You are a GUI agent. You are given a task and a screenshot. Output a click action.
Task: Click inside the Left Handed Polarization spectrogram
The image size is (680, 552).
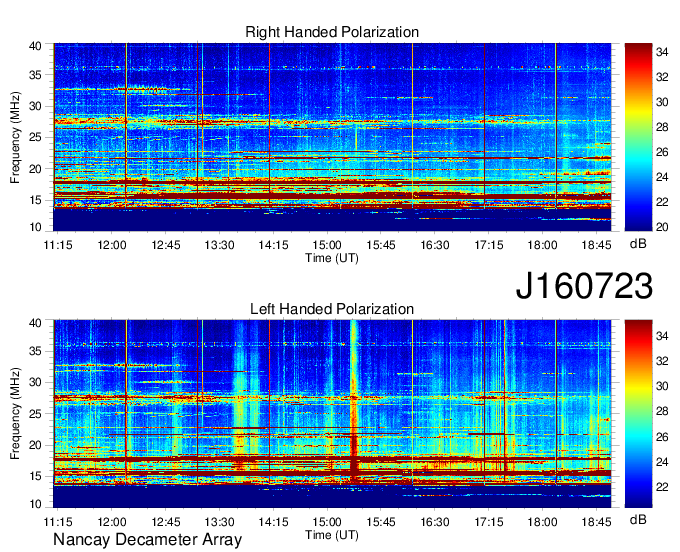(x=332, y=413)
